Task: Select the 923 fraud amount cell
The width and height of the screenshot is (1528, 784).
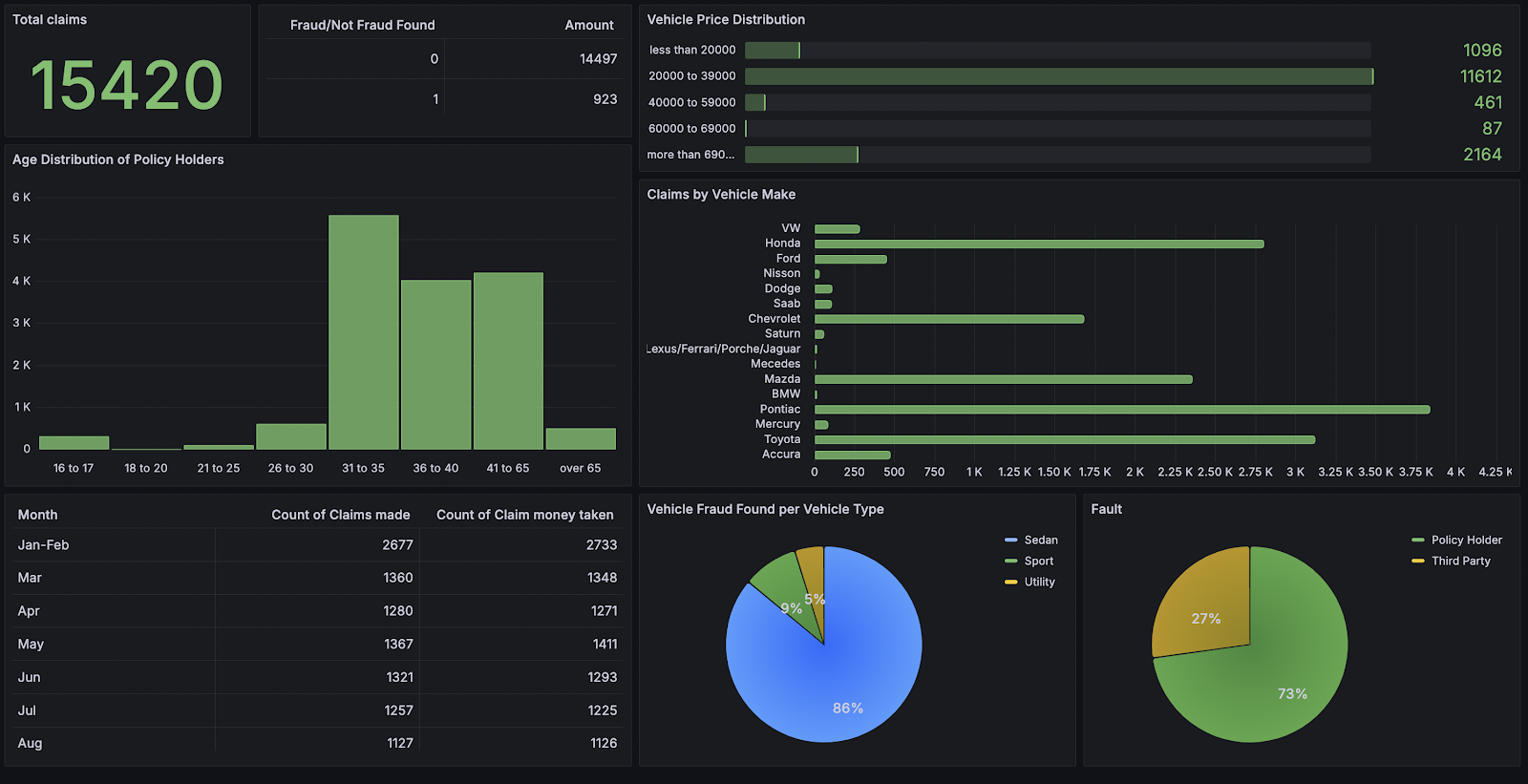Action: [605, 99]
